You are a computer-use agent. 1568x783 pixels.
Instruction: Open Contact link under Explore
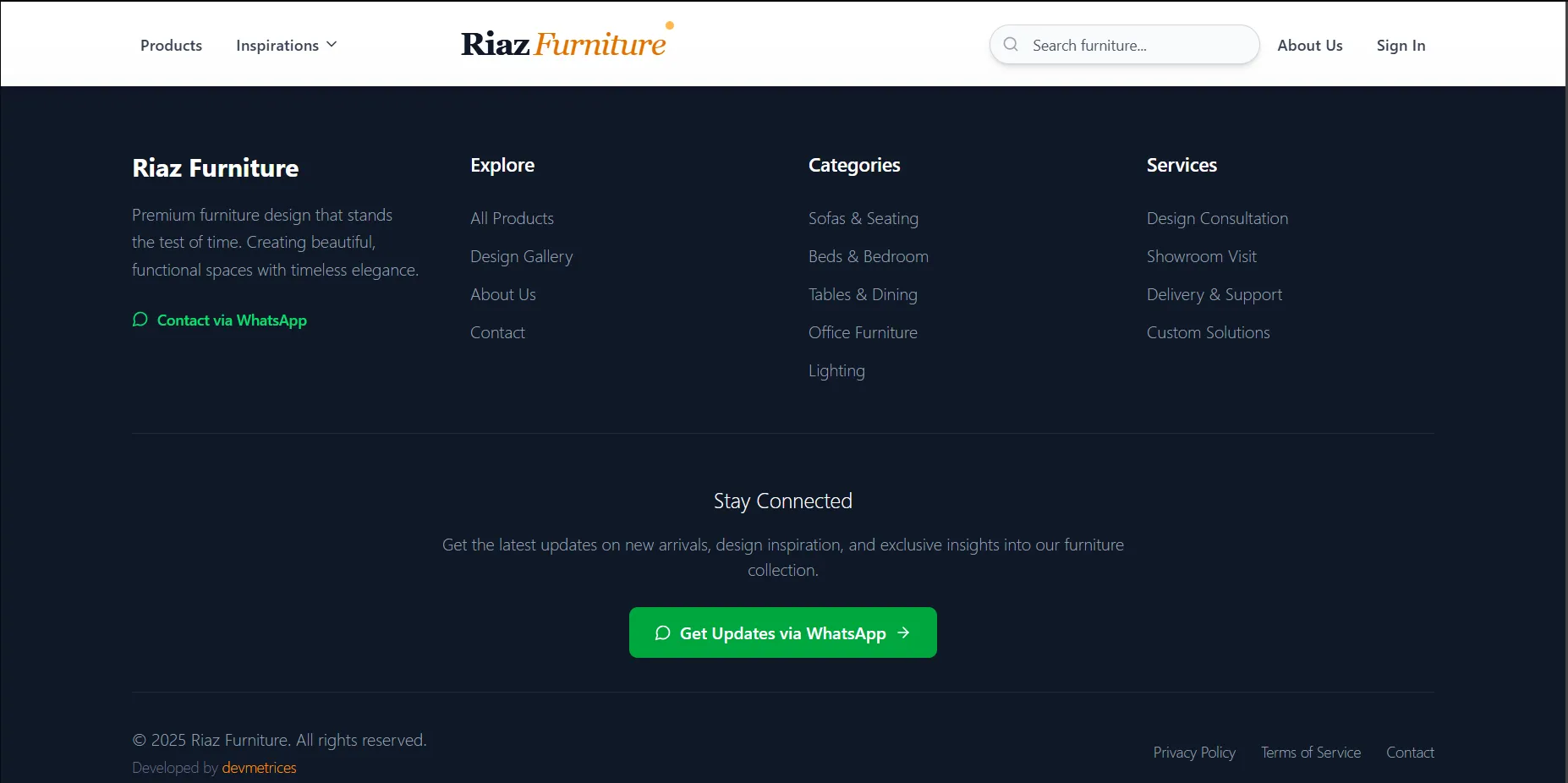(x=497, y=332)
